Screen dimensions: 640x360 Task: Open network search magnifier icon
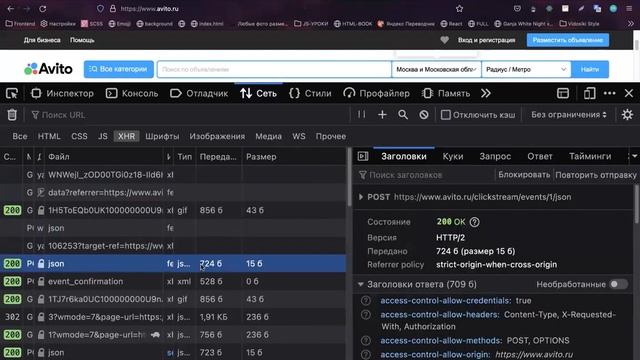pos(403,115)
